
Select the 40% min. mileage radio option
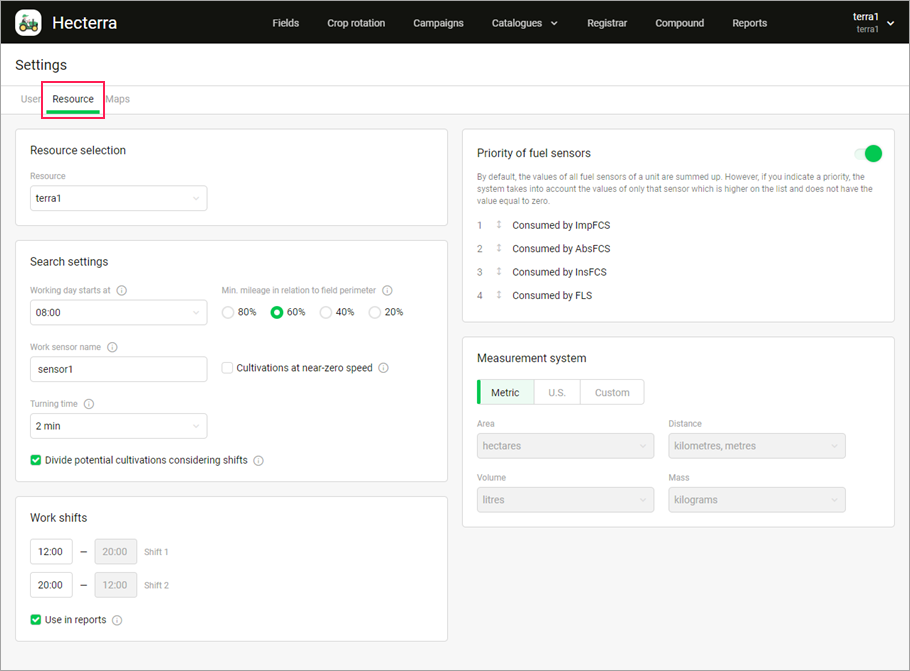coord(326,312)
